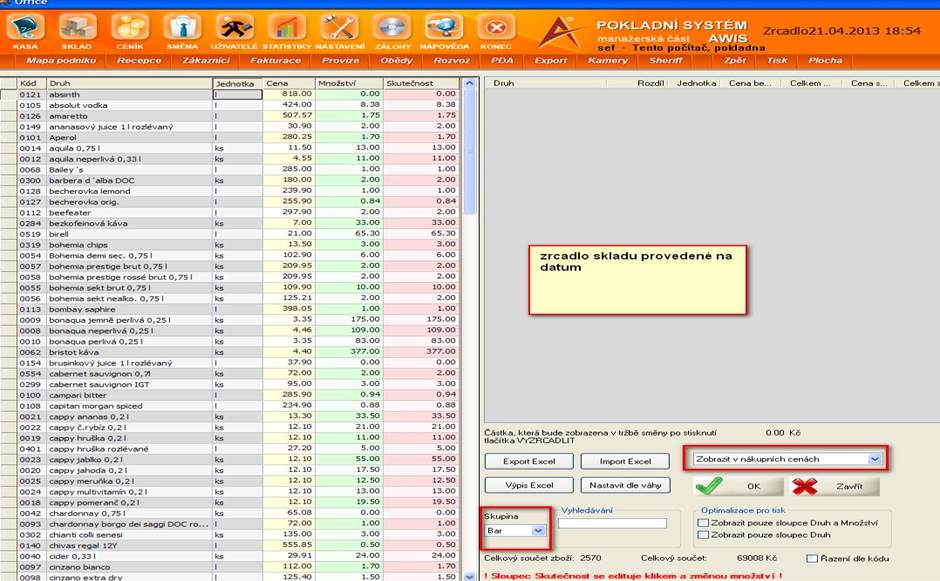Open the SKLAD warehouse icon
Screen dimensions: 940x581
pos(77,28)
